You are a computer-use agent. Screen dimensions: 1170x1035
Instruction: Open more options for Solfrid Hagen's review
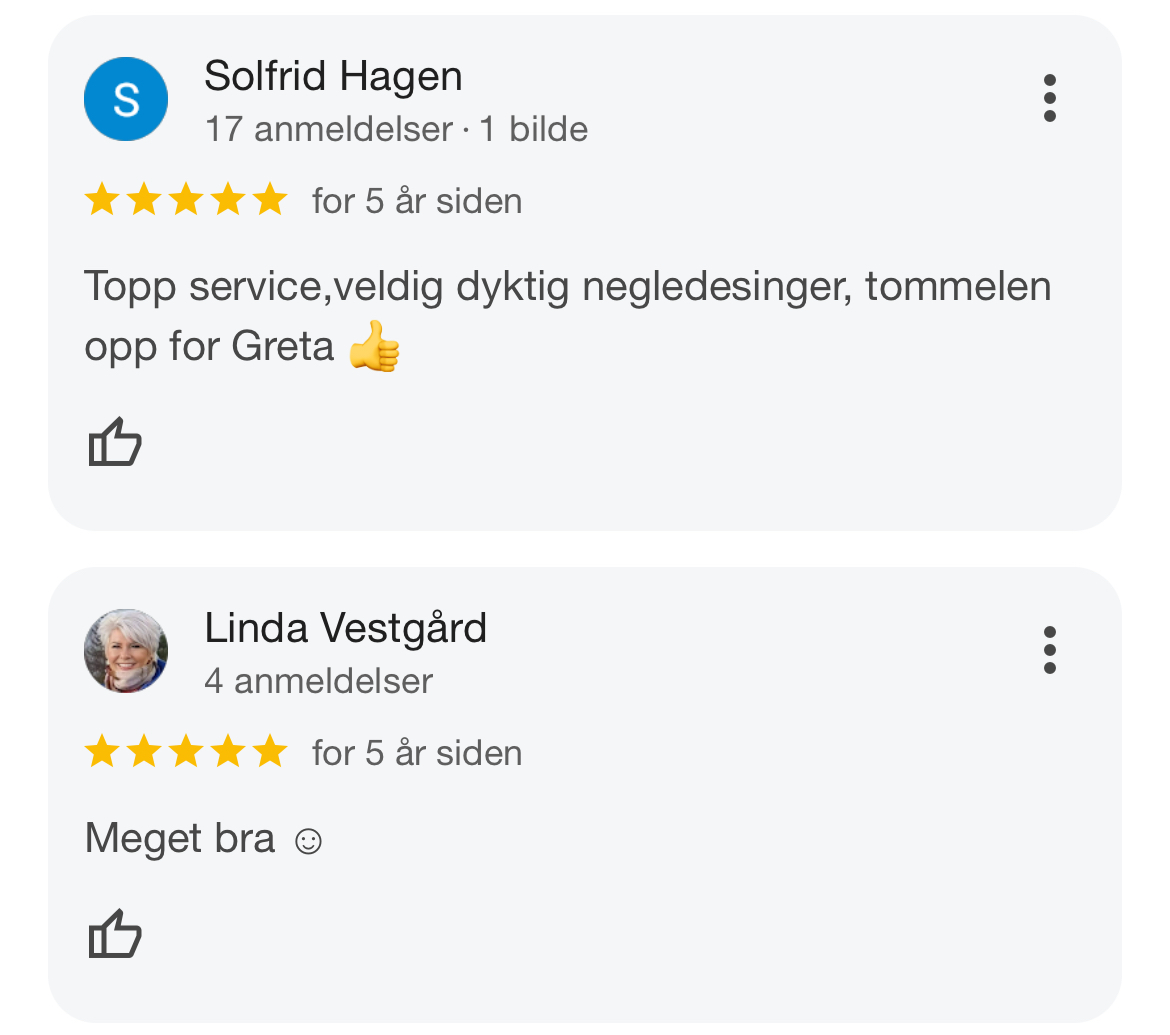coord(1049,98)
